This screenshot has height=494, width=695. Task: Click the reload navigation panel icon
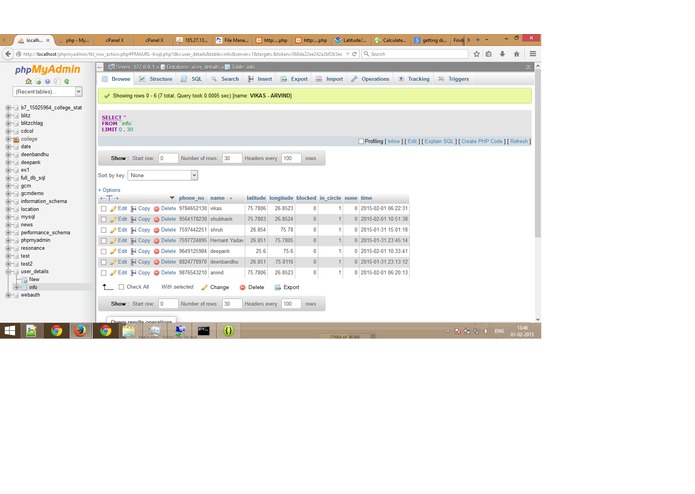point(66,82)
